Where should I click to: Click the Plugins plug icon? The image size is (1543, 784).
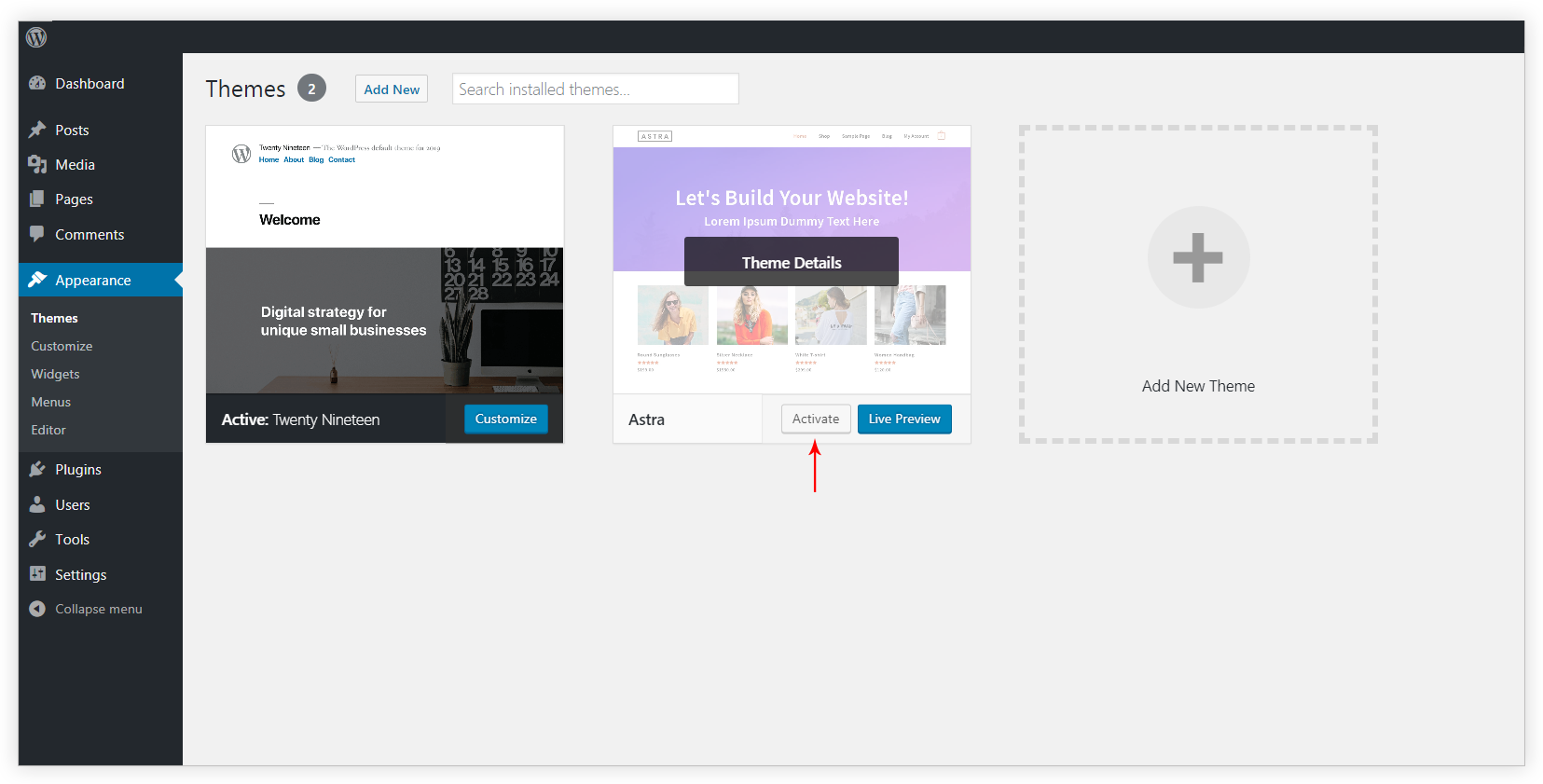pyautogui.click(x=37, y=469)
